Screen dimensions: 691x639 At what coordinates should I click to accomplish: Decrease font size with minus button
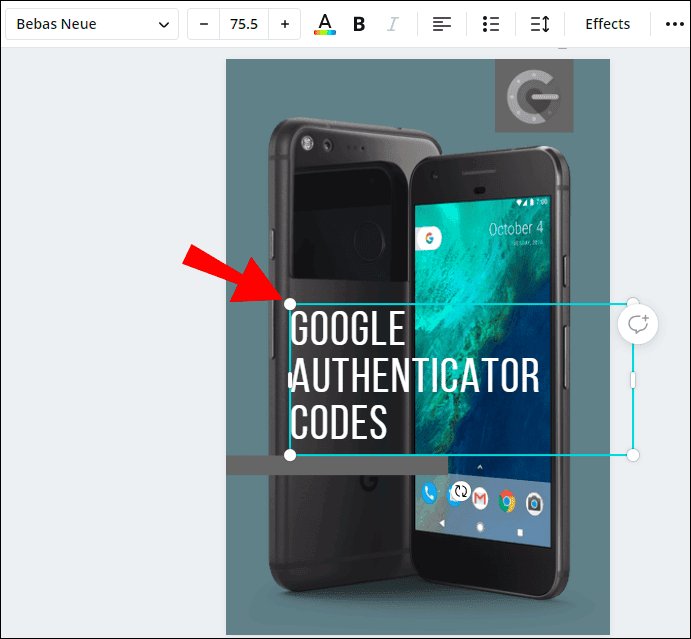[x=204, y=24]
